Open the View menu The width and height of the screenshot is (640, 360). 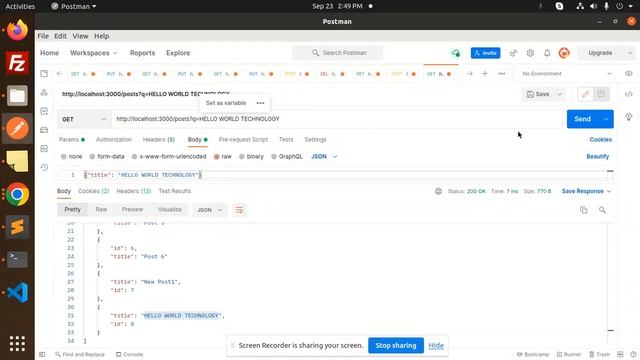coord(80,36)
